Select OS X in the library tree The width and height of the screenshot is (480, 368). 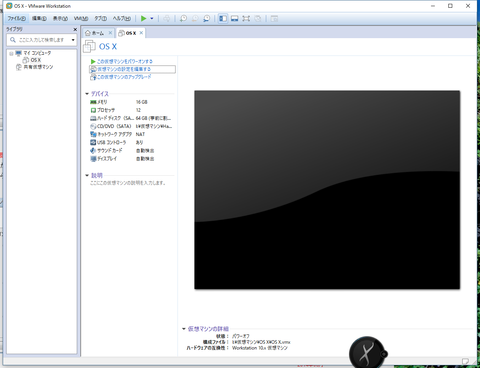pos(36,60)
